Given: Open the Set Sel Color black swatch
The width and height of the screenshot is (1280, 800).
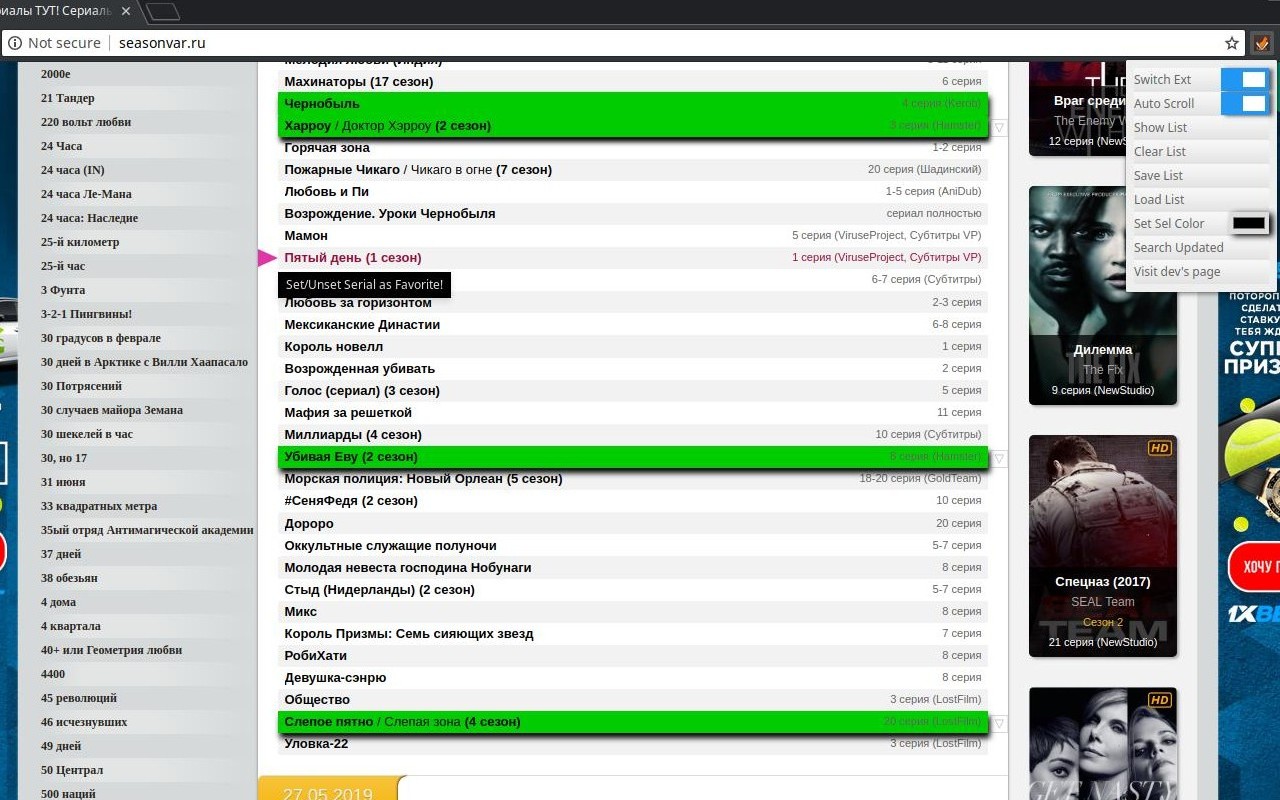Looking at the screenshot, I should 1249,223.
